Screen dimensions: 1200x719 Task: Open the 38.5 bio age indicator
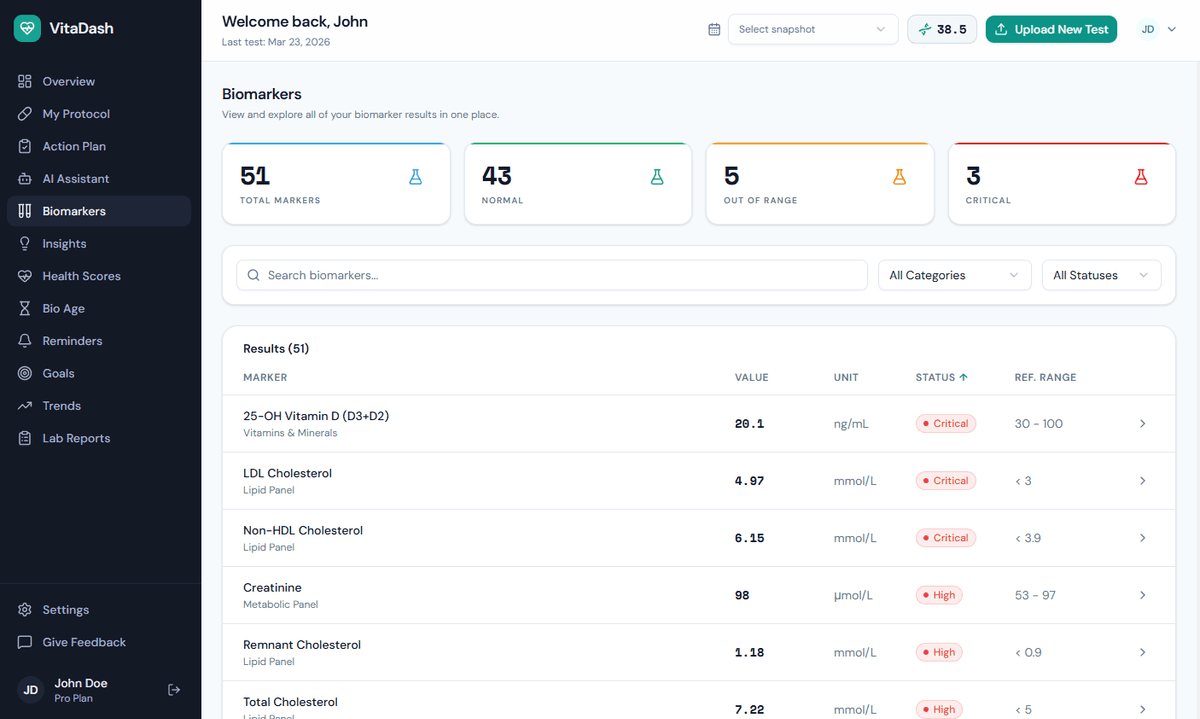941,29
